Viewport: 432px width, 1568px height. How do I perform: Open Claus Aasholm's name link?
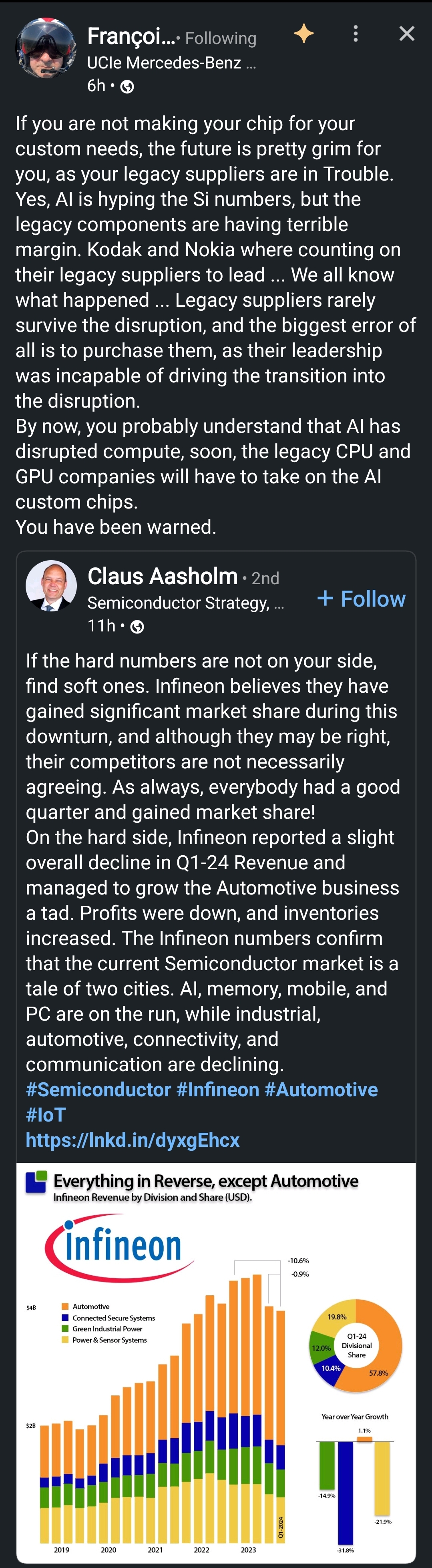coord(163,576)
